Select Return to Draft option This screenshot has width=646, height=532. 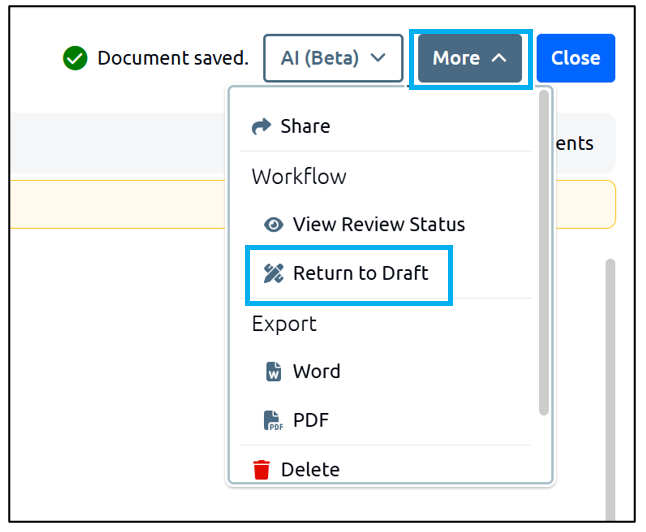coord(349,273)
